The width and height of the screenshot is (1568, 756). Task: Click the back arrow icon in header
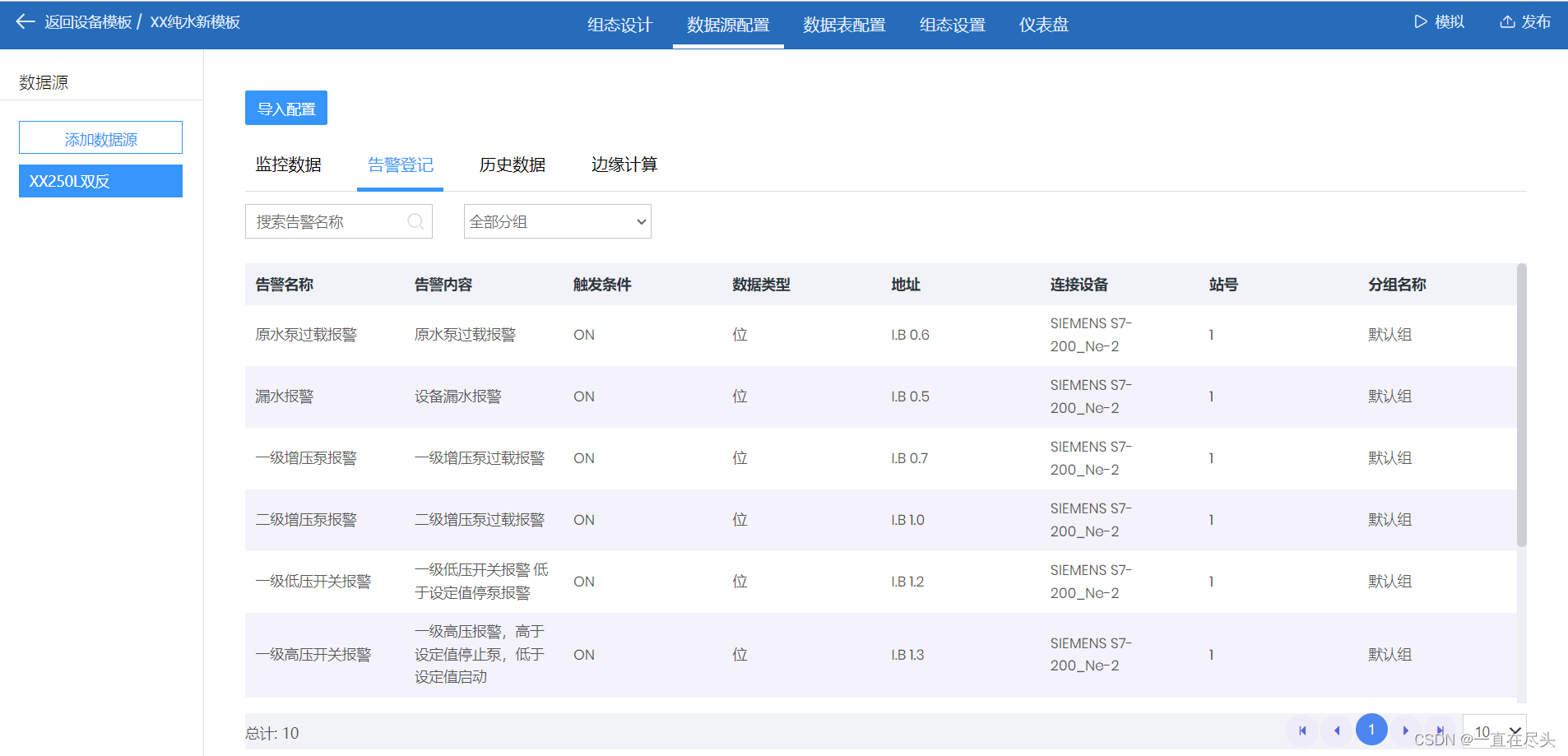tap(26, 22)
